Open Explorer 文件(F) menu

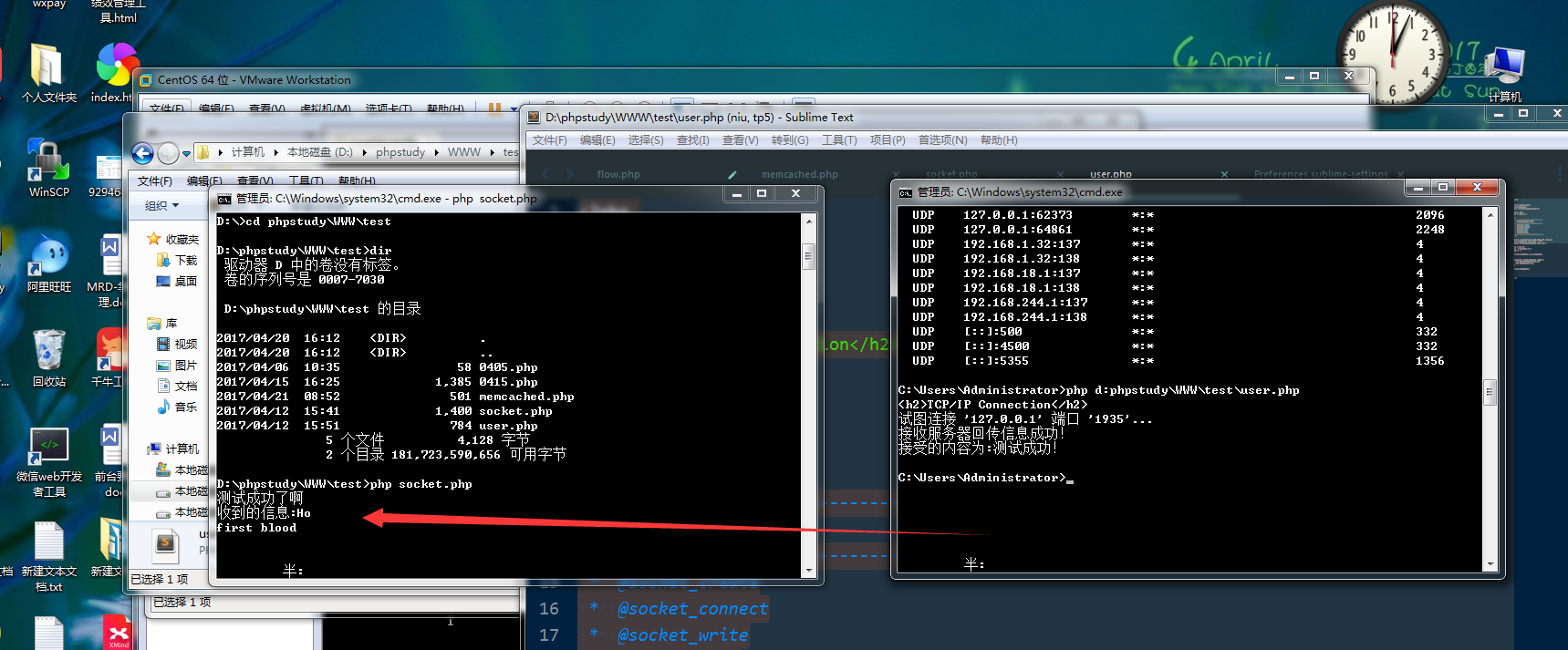point(155,181)
